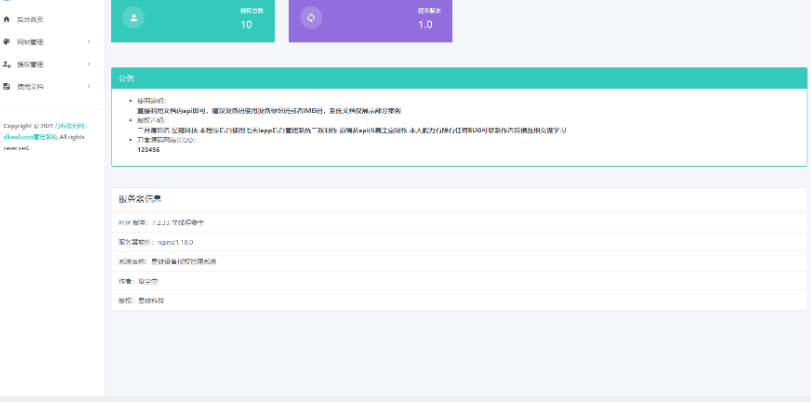Click the nginx/1.18.0 server software row
The image size is (811, 402).
click(x=155, y=241)
